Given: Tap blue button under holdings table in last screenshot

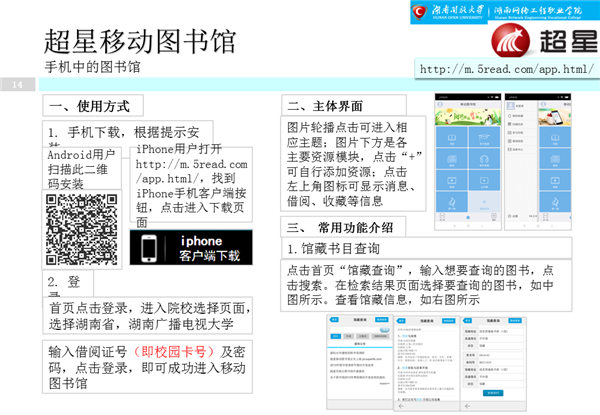Looking at the screenshot, I should [x=493, y=393].
